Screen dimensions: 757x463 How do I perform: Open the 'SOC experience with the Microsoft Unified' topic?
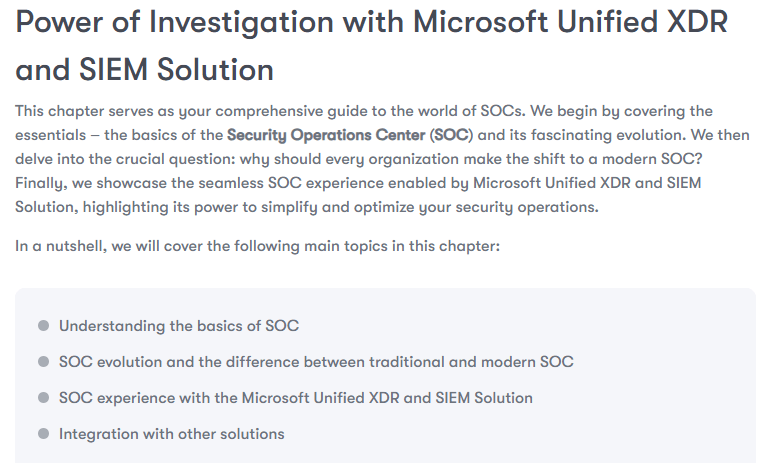296,398
